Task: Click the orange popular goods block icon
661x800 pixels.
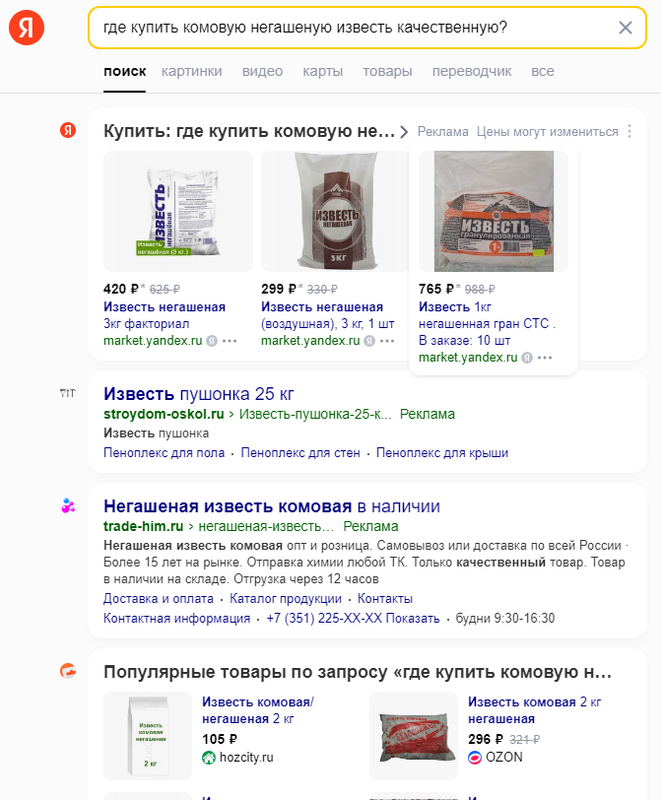Action: [x=68, y=670]
